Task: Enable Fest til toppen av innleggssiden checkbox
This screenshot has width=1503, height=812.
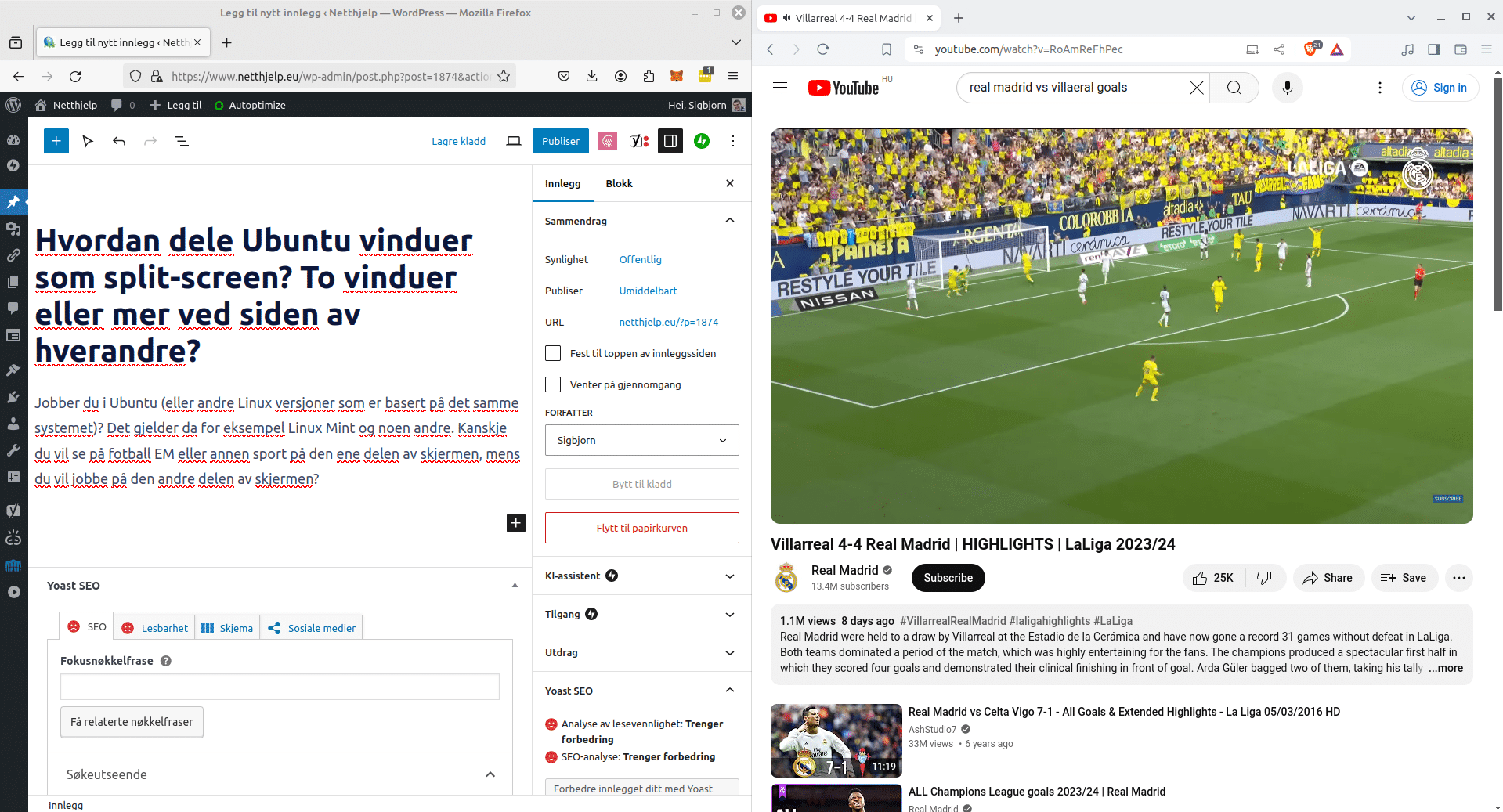Action: [x=553, y=353]
